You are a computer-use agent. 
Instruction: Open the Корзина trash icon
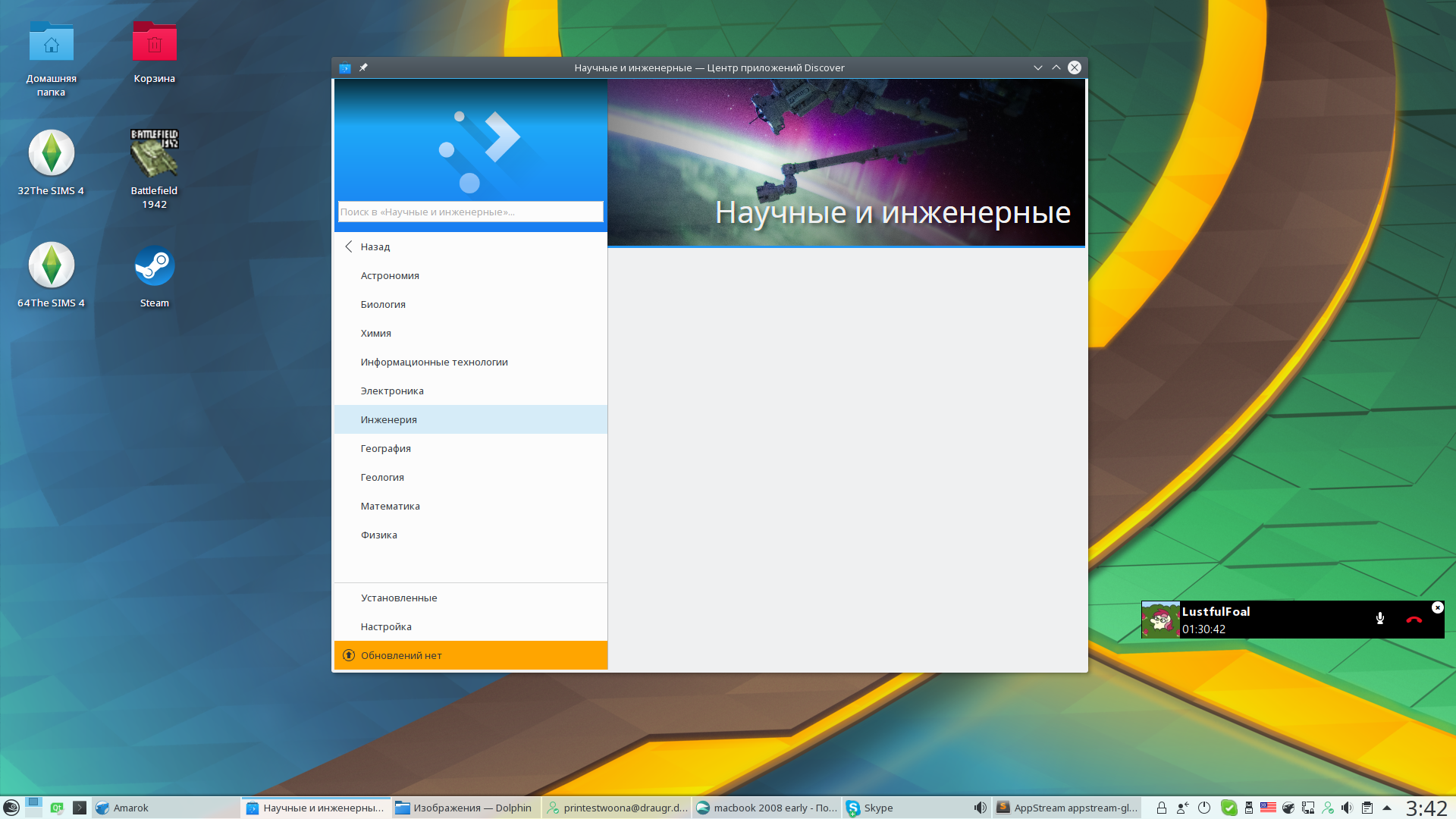click(155, 52)
